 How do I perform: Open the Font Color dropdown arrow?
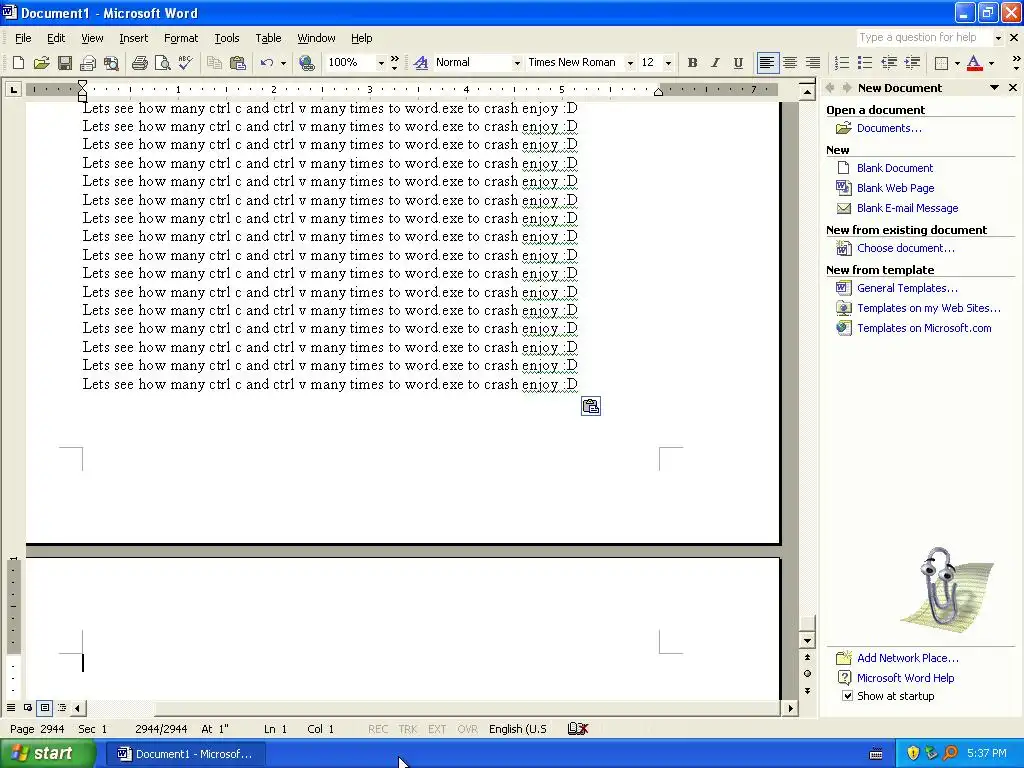tap(991, 63)
